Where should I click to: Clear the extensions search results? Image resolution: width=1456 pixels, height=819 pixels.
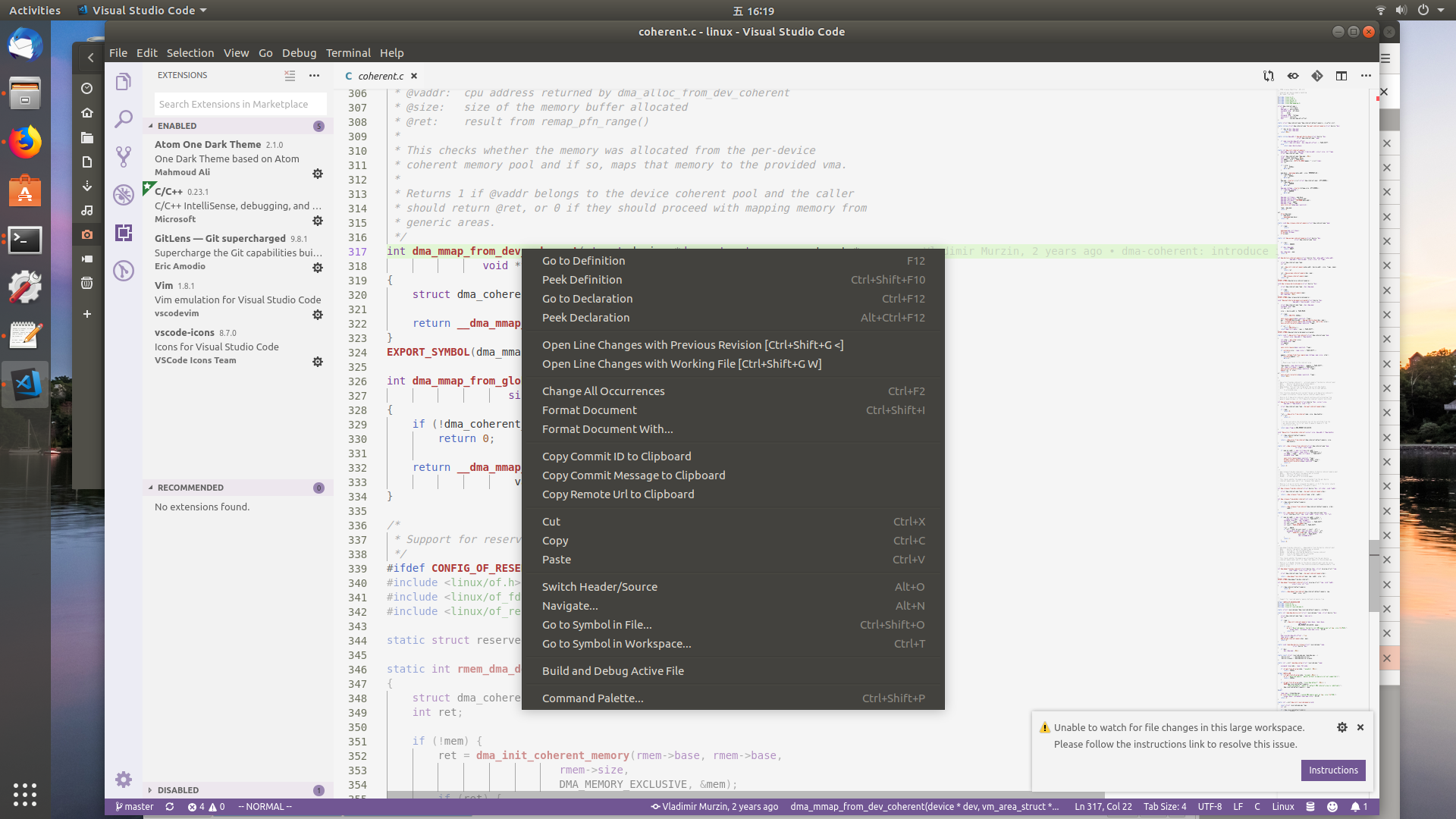290,75
